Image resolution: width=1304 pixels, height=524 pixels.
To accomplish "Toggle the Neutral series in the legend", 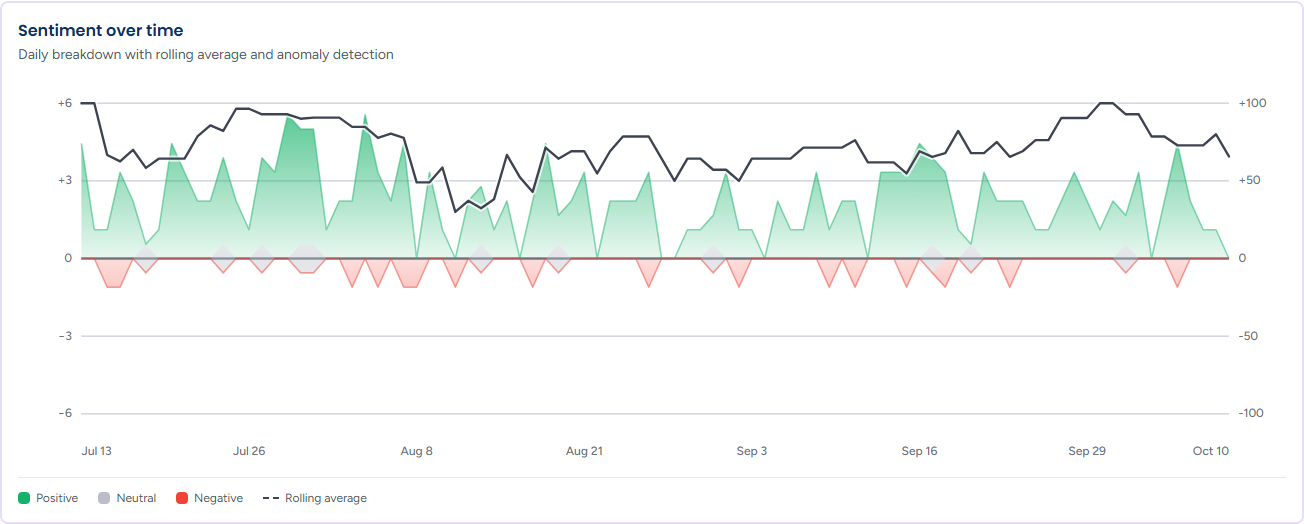I will click(127, 498).
